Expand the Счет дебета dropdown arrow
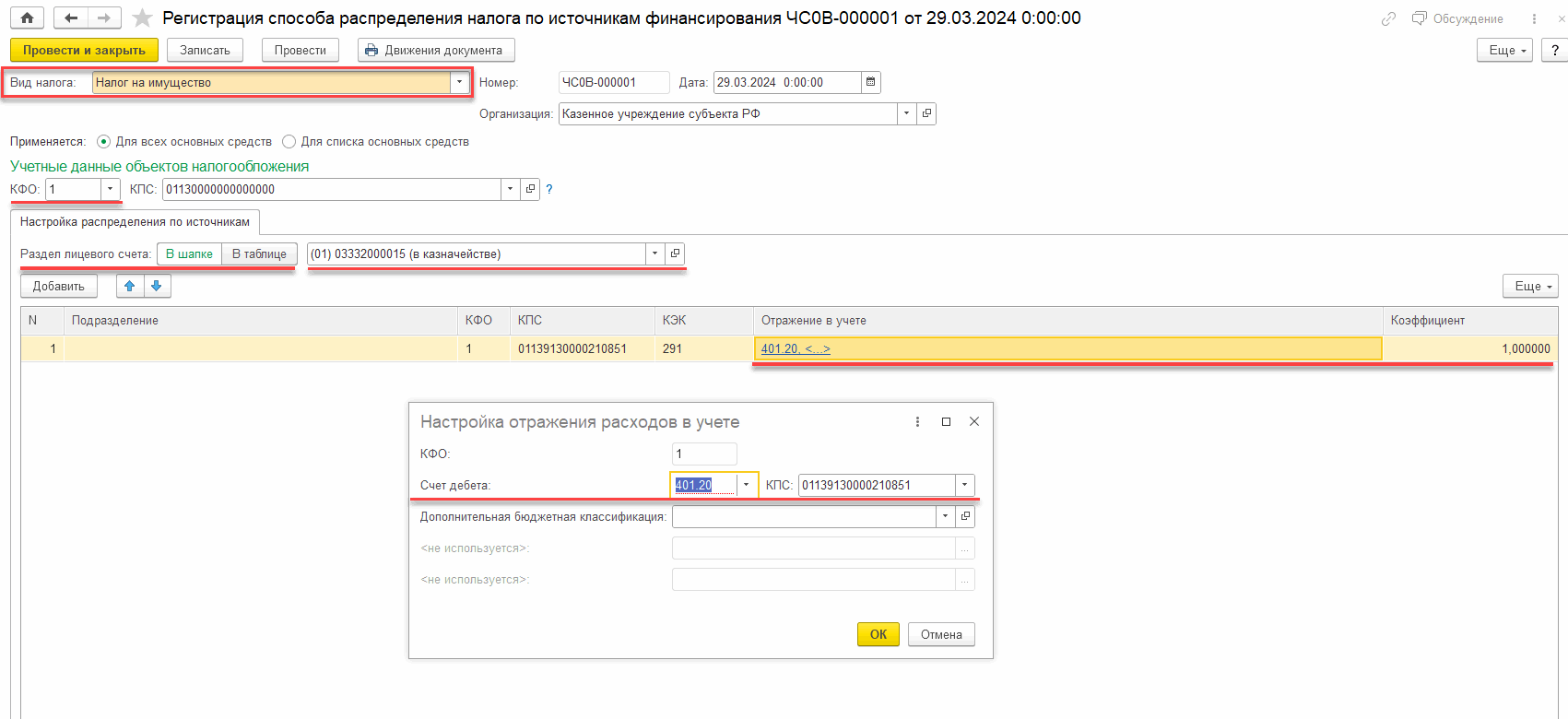Screen dimensions: 1568x719 coord(746,485)
